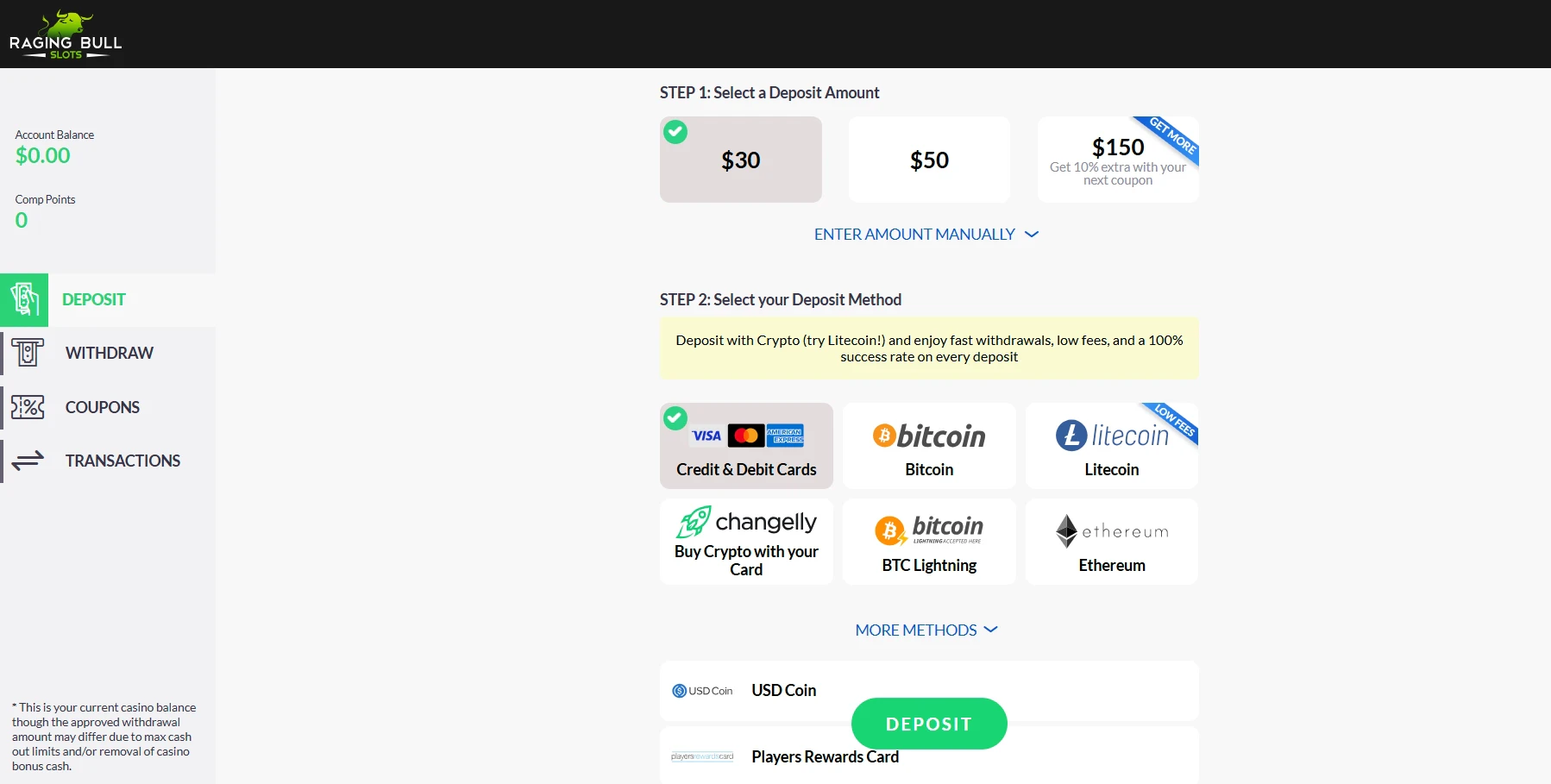
Task: Click the $30 amount text
Action: [741, 160]
